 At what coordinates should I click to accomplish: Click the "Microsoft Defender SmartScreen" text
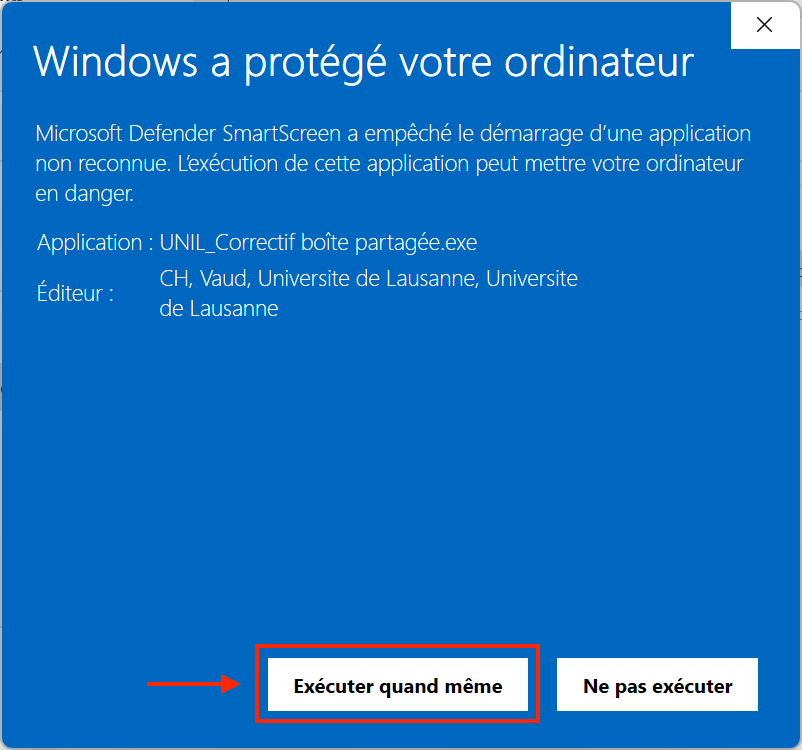pyautogui.click(x=188, y=134)
